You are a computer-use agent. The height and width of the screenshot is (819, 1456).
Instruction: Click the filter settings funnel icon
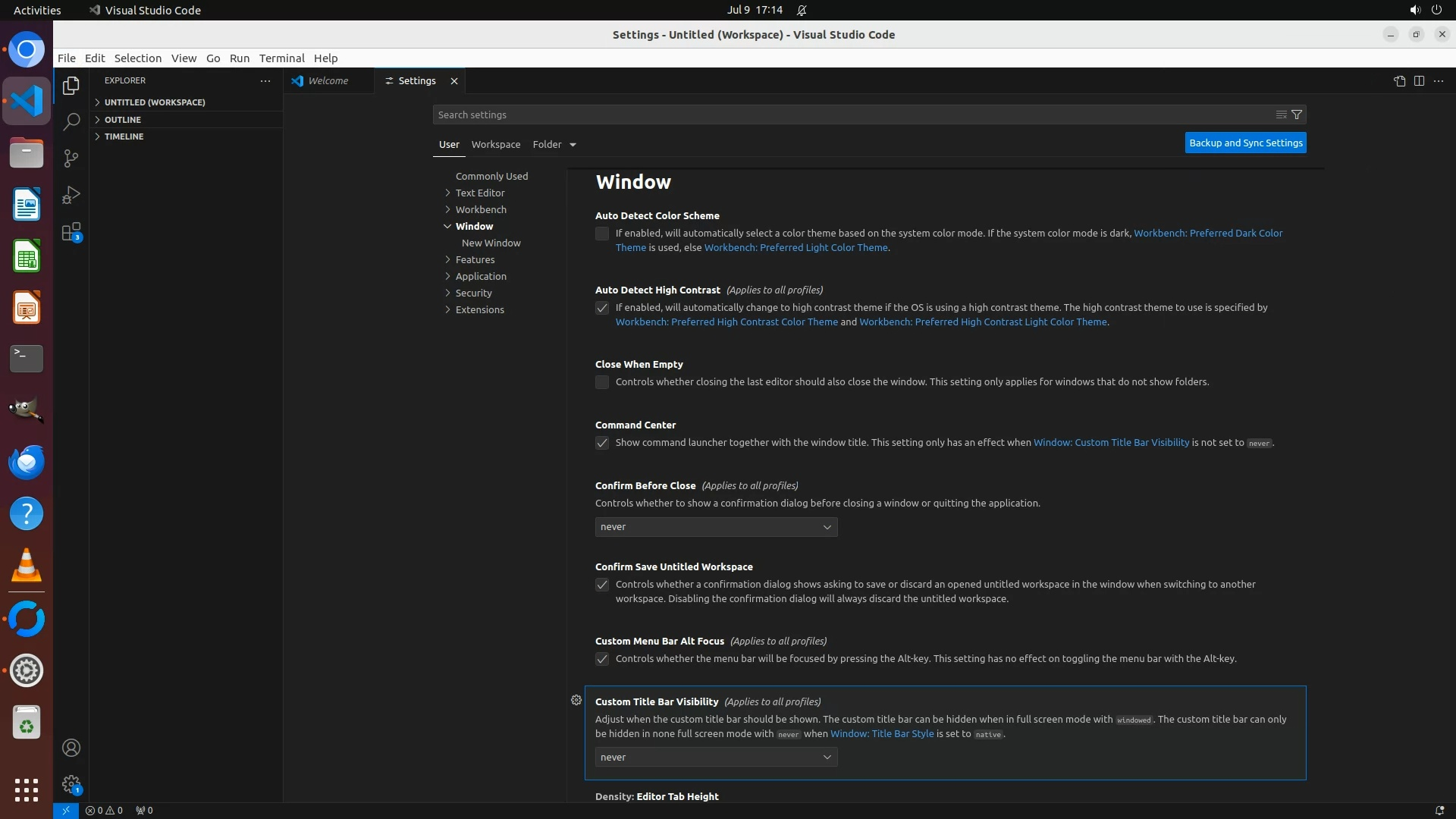[1297, 115]
